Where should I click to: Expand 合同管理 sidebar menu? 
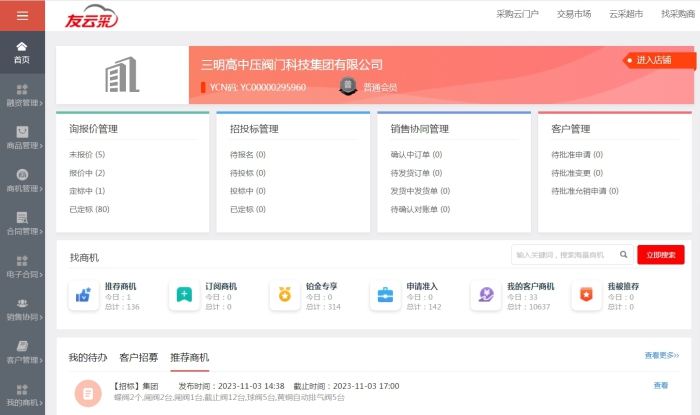[x=22, y=223]
